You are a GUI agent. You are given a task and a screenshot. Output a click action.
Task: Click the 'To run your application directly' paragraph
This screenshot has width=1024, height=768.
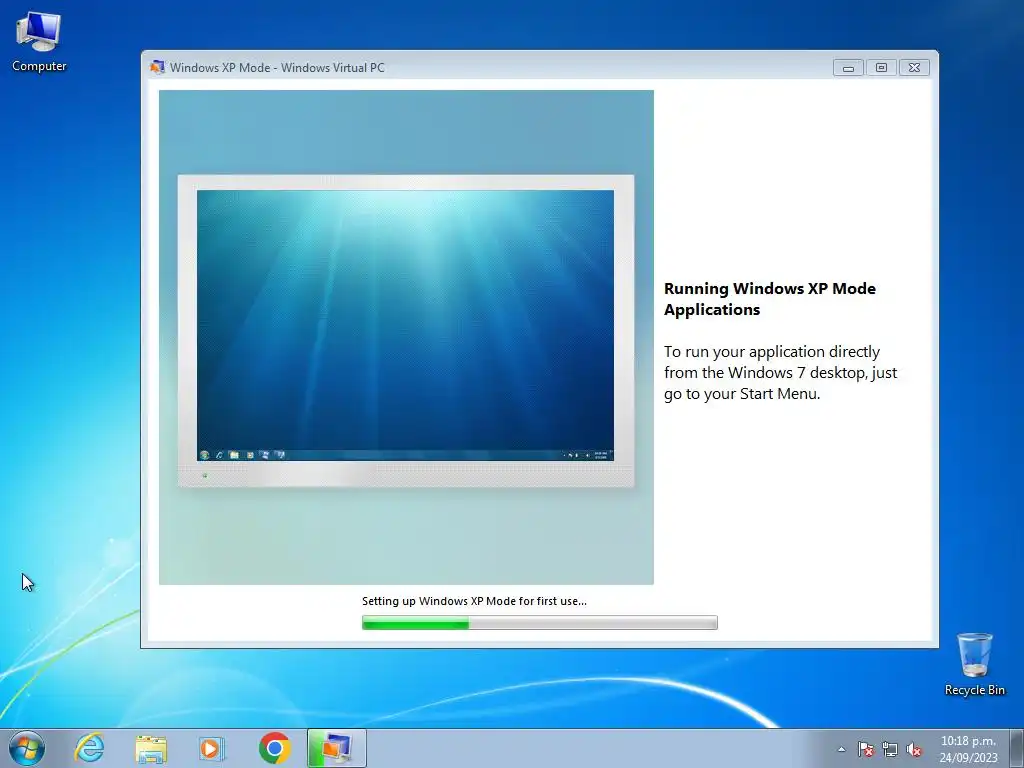coord(780,372)
